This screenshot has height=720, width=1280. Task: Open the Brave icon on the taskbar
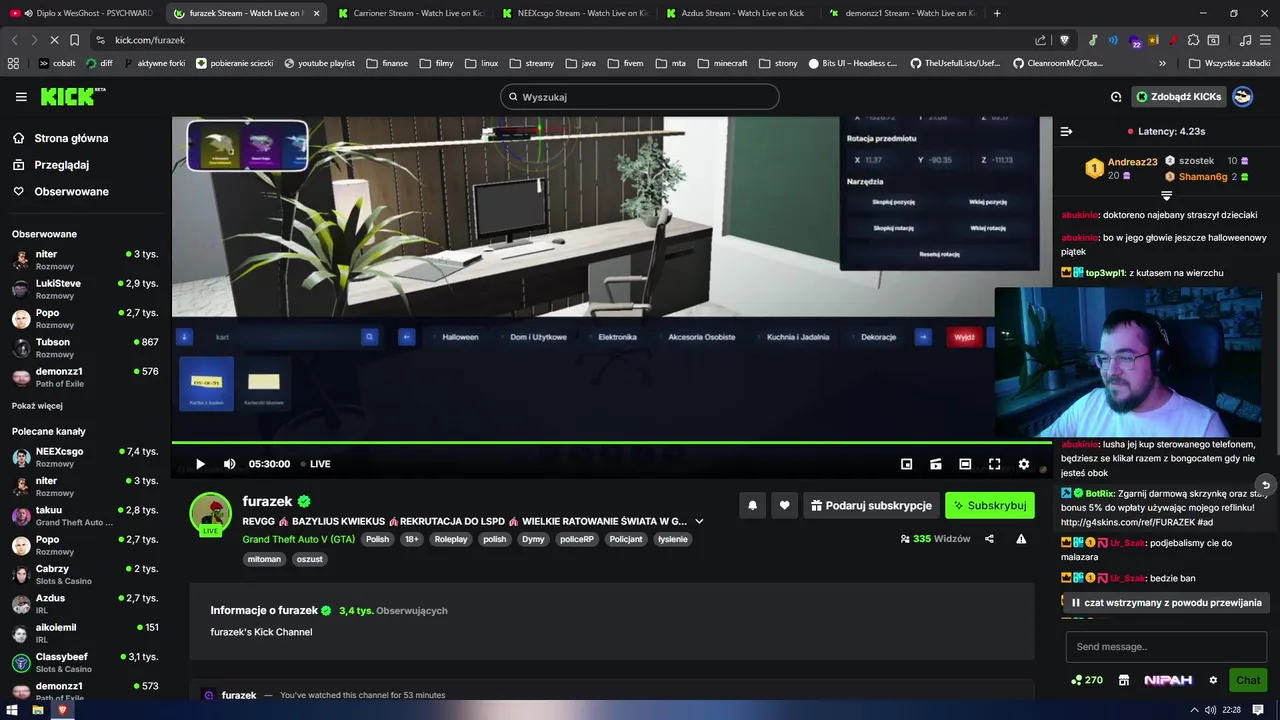point(62,710)
